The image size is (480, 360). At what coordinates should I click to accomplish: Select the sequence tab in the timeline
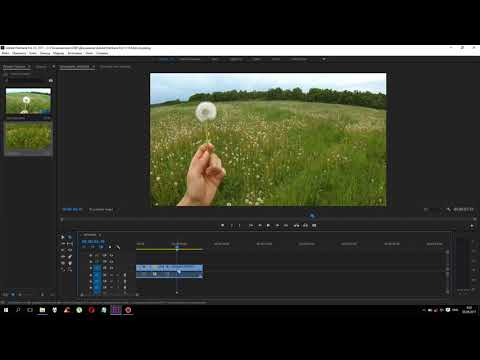(x=90, y=235)
